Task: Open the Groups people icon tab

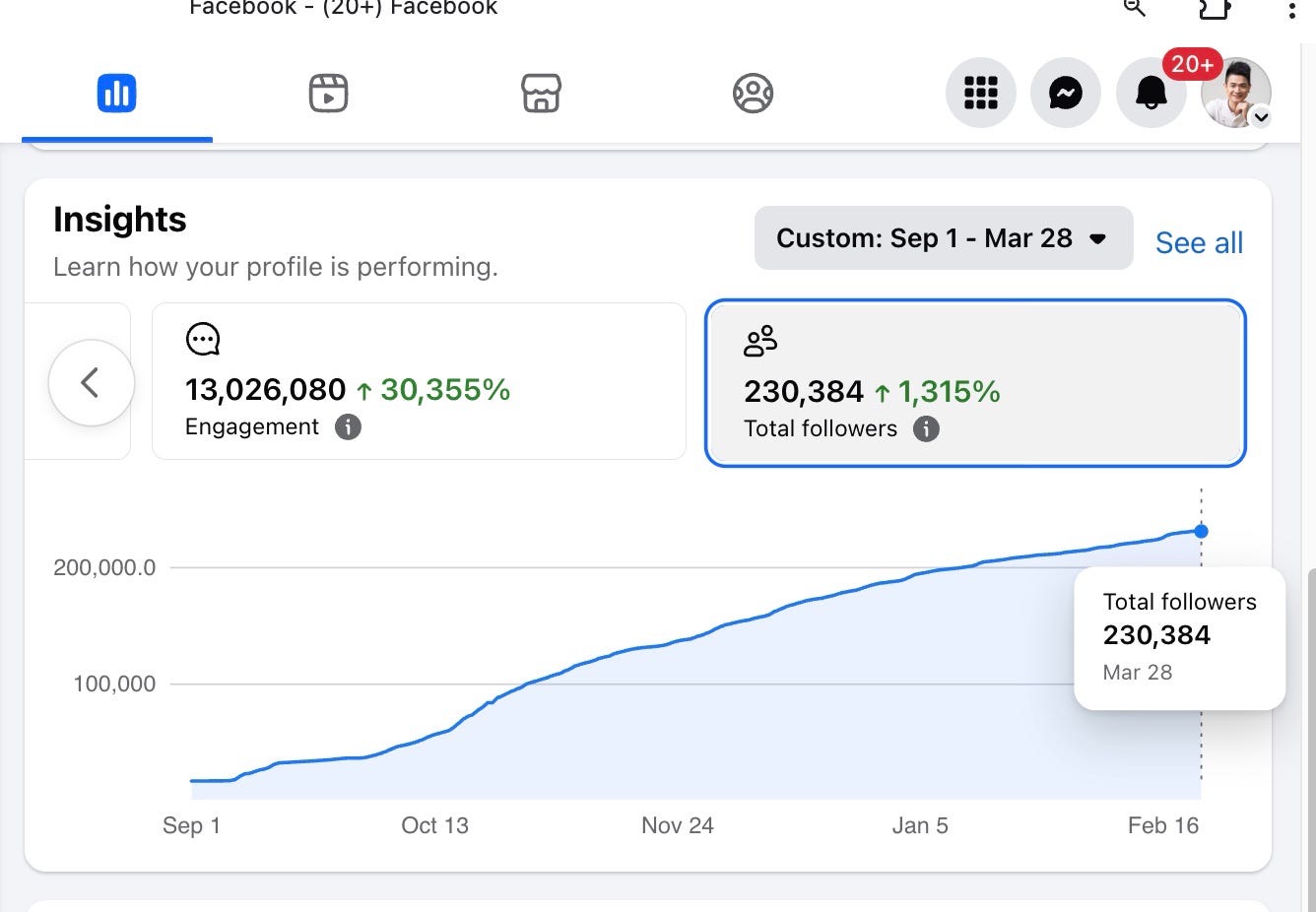Action: pyautogui.click(x=753, y=94)
